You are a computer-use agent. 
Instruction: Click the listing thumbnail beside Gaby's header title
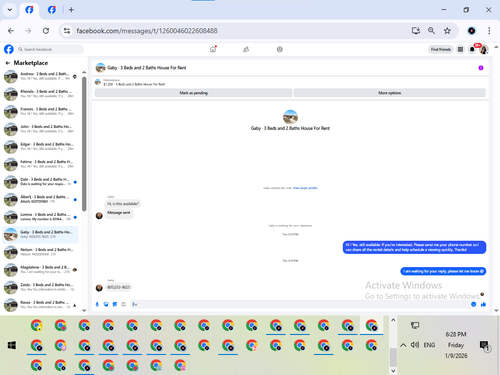pyautogui.click(x=100, y=68)
